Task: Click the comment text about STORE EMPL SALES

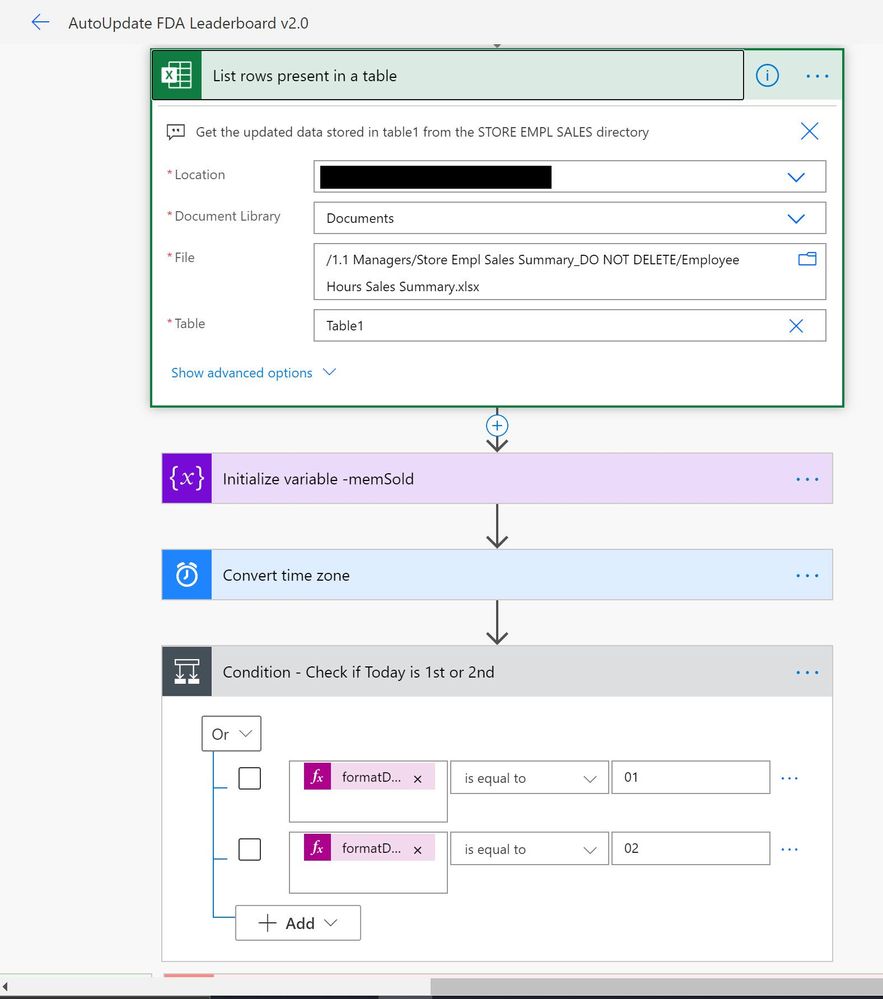Action: (422, 132)
